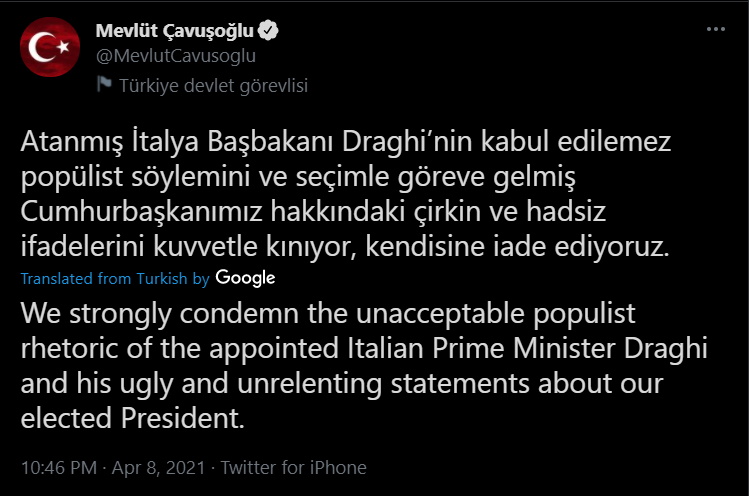Open Mevlüt Çavuşoğlu's profile via display name

175,31
